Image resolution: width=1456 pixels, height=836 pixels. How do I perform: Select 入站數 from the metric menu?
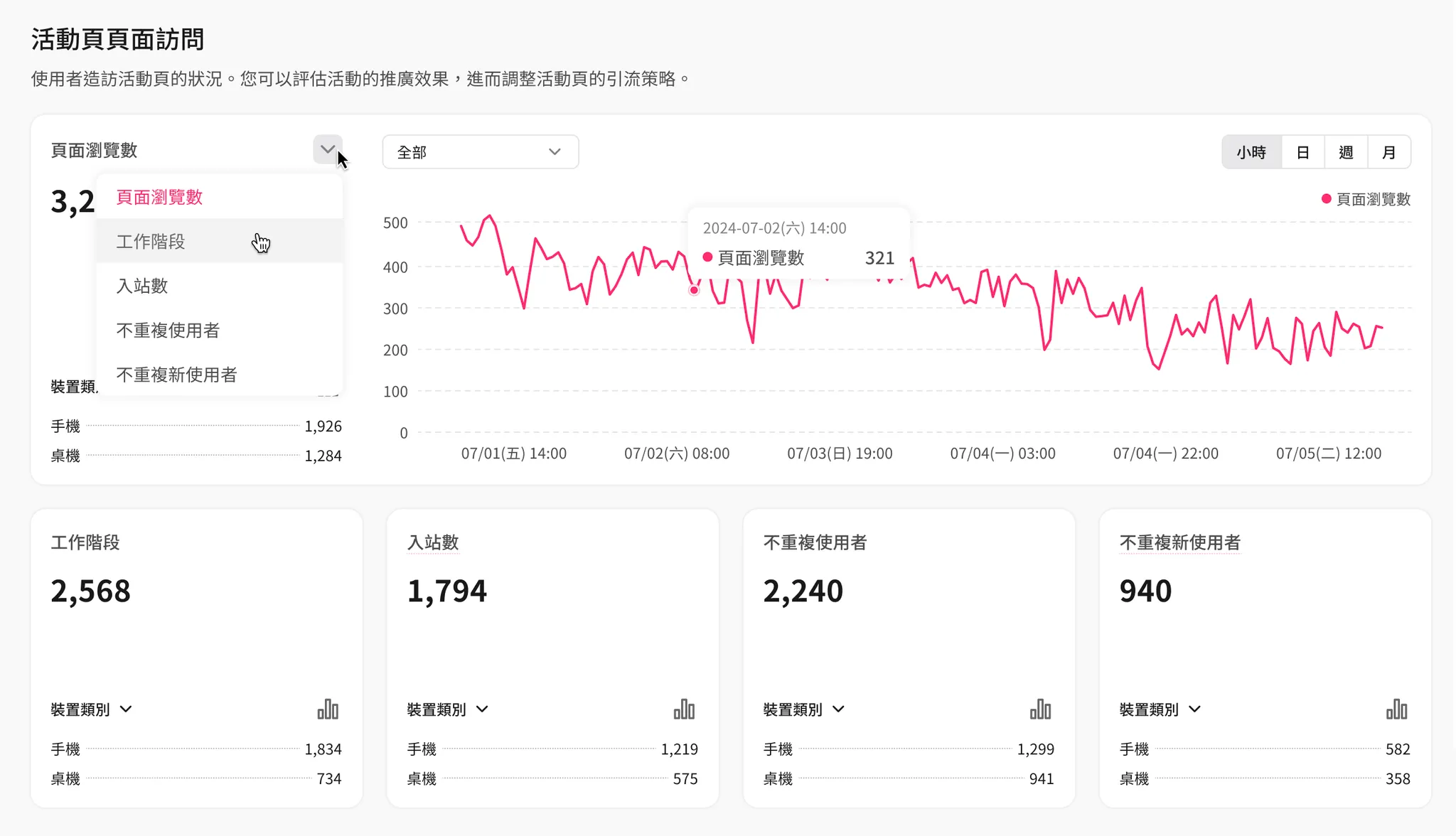(x=142, y=286)
